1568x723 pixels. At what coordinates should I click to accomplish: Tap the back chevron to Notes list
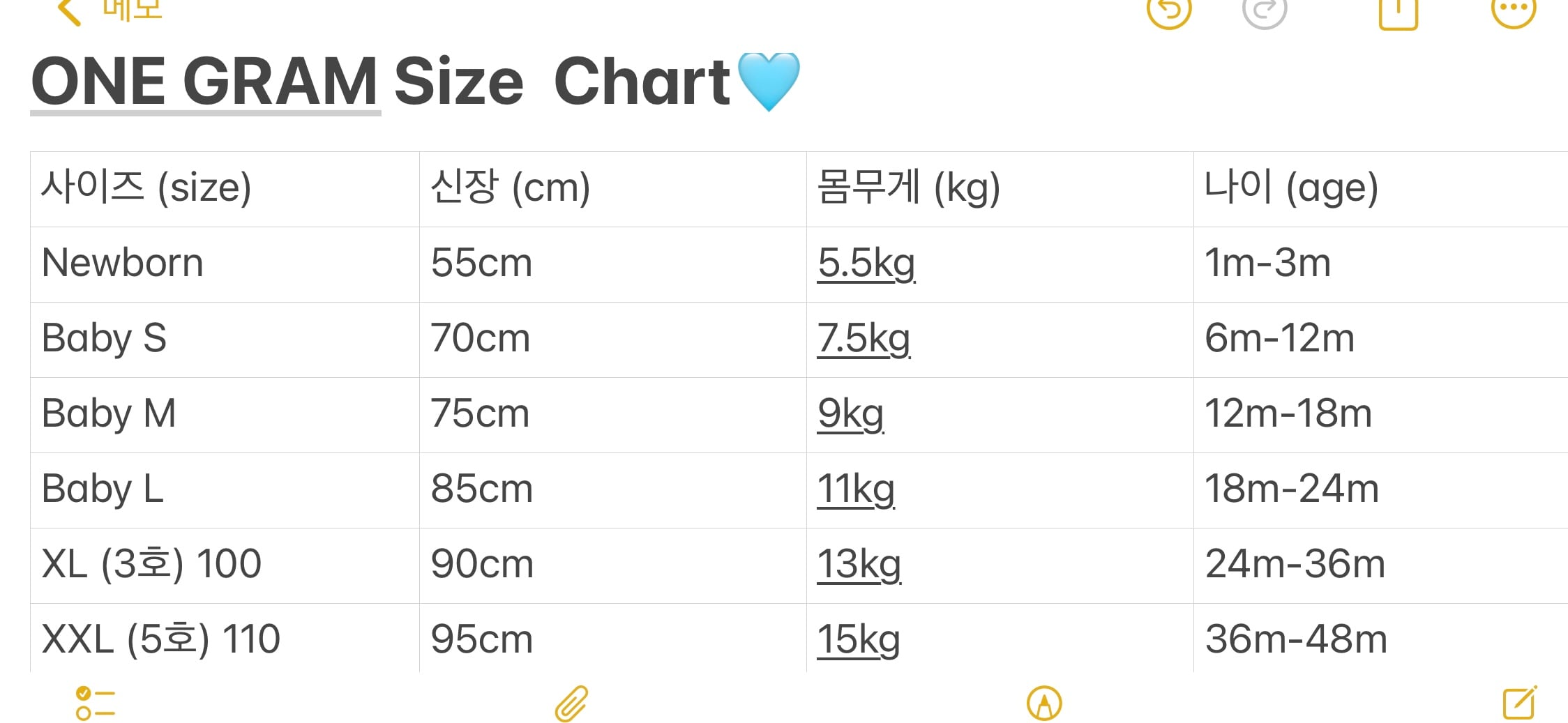[70, 11]
